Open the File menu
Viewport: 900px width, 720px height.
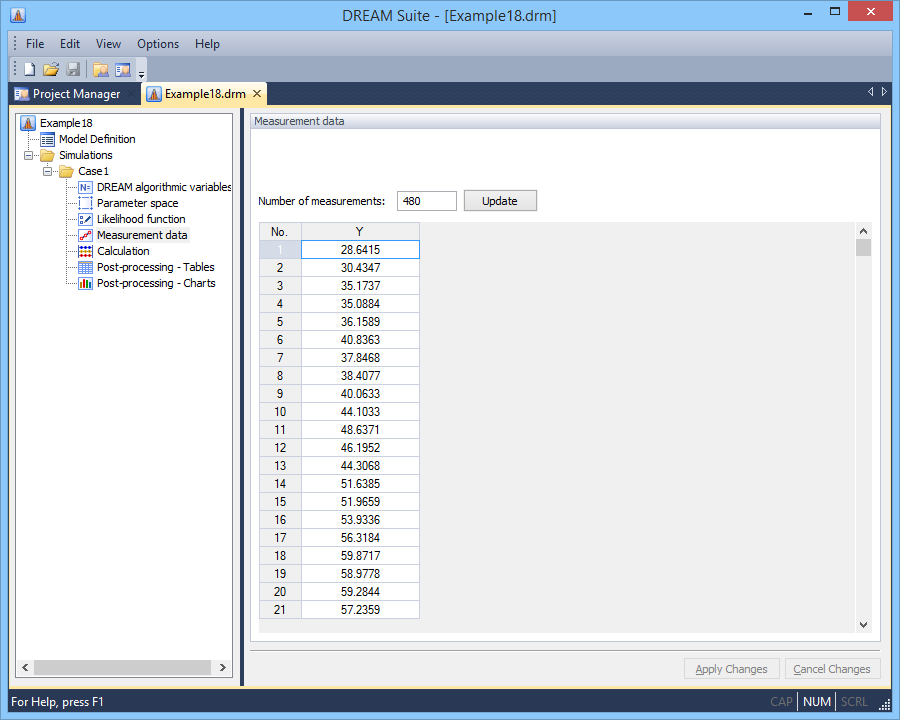coord(35,44)
